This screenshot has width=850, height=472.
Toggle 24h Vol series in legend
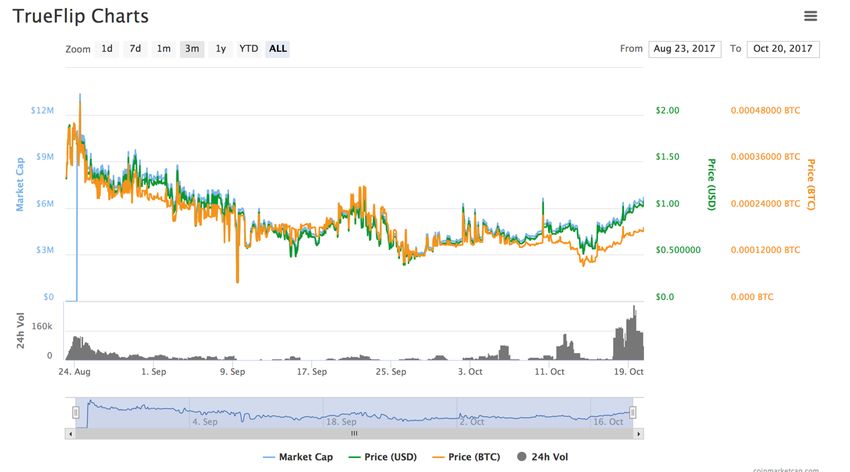click(x=543, y=457)
